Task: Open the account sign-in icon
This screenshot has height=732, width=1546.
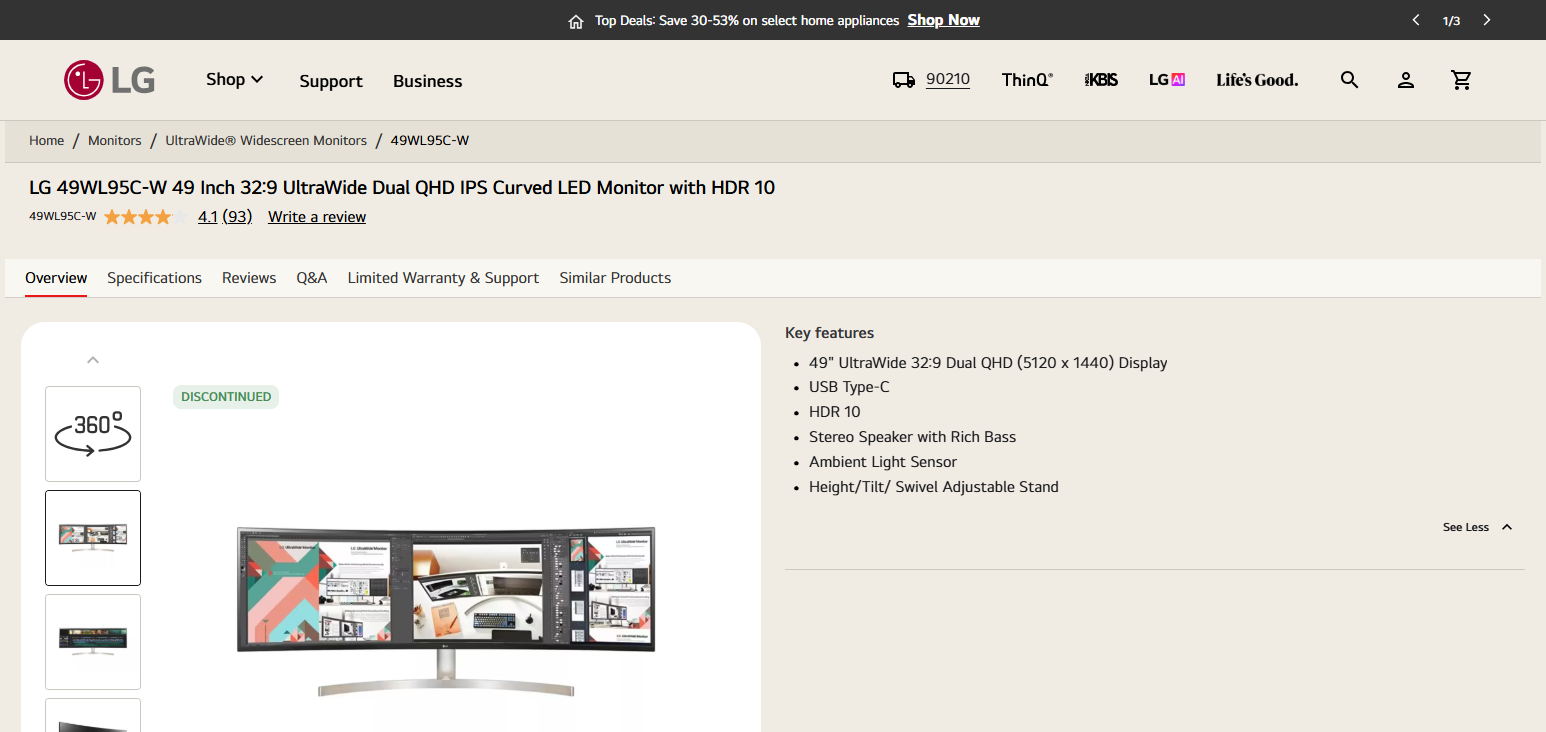Action: point(1405,80)
